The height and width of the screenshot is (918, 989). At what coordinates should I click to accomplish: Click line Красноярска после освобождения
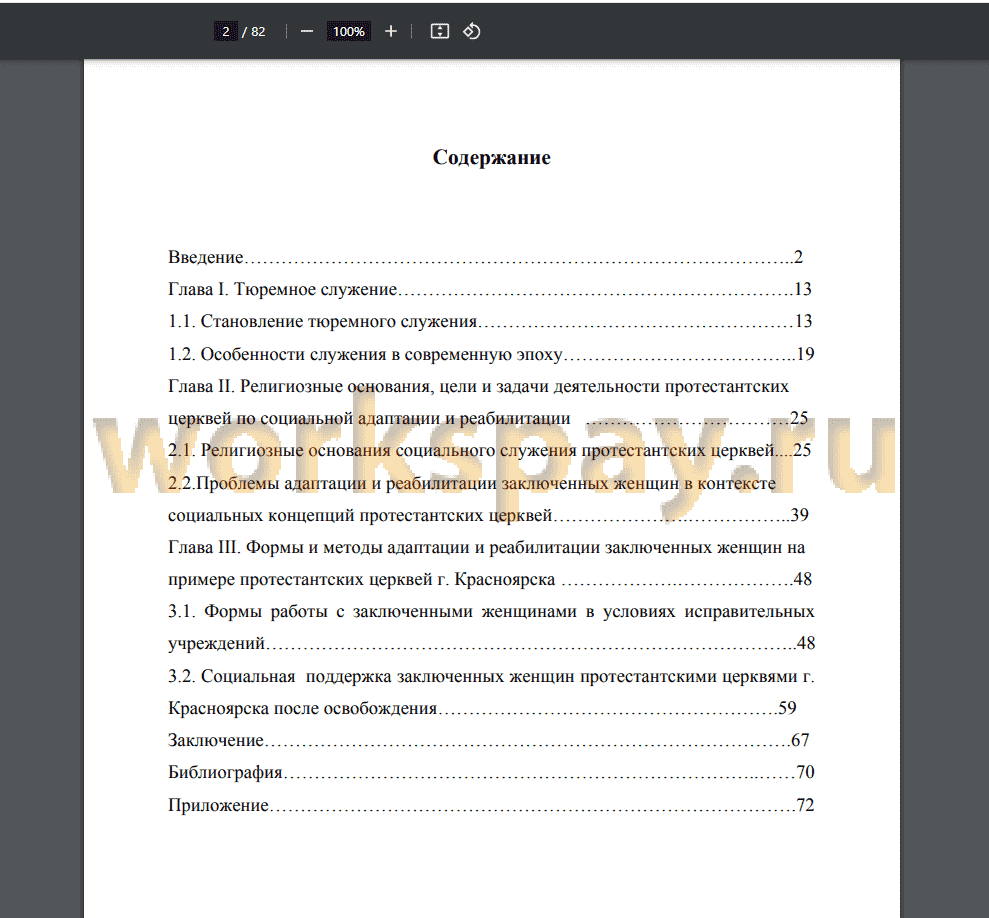pos(482,709)
